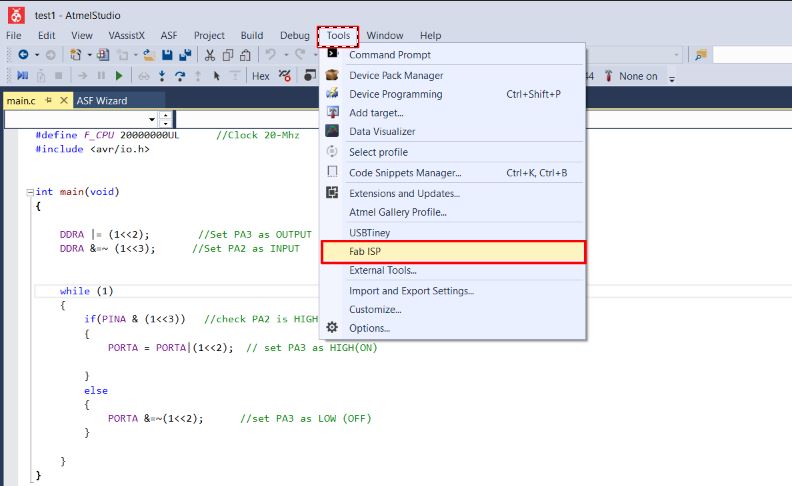Screen dimensions: 792x486
Task: Click the Stop Debugging square icon
Action: pos(59,76)
